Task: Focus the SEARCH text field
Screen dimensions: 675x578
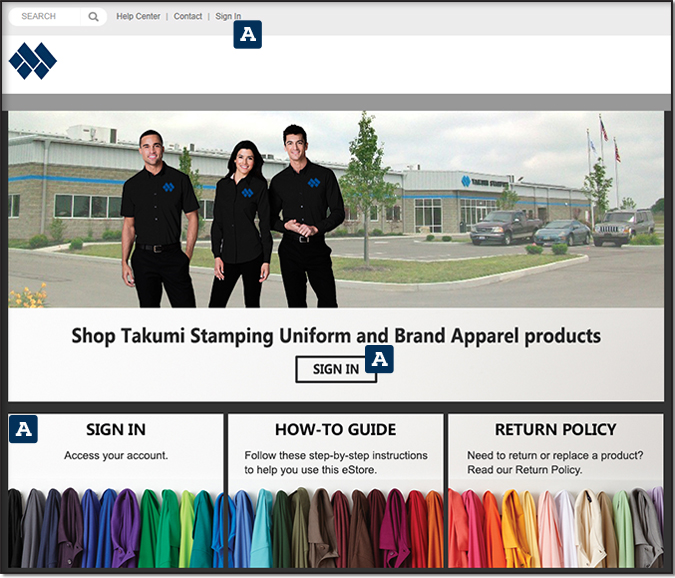Action: click(44, 17)
